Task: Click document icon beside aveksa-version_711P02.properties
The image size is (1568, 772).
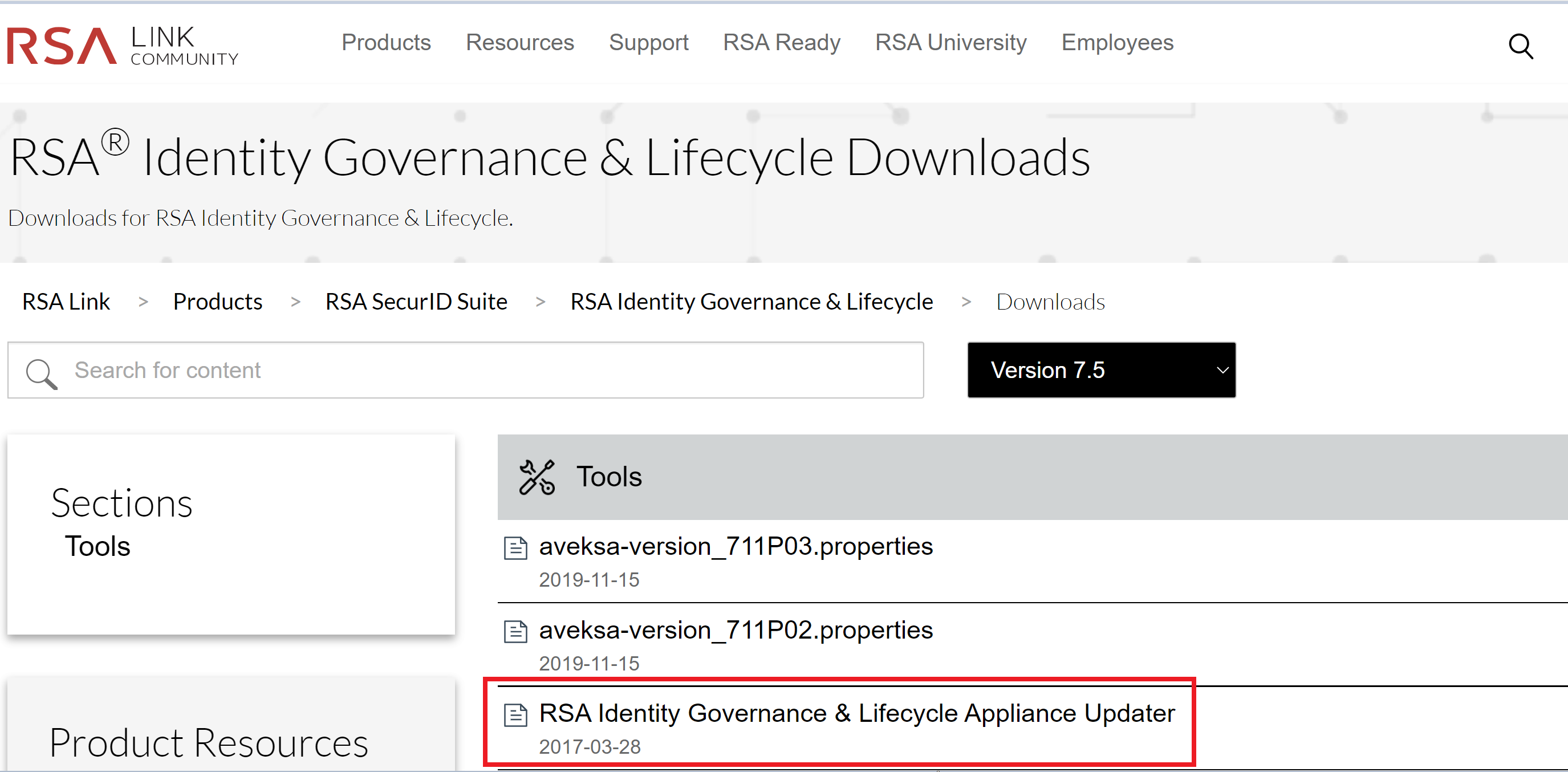Action: 515,631
